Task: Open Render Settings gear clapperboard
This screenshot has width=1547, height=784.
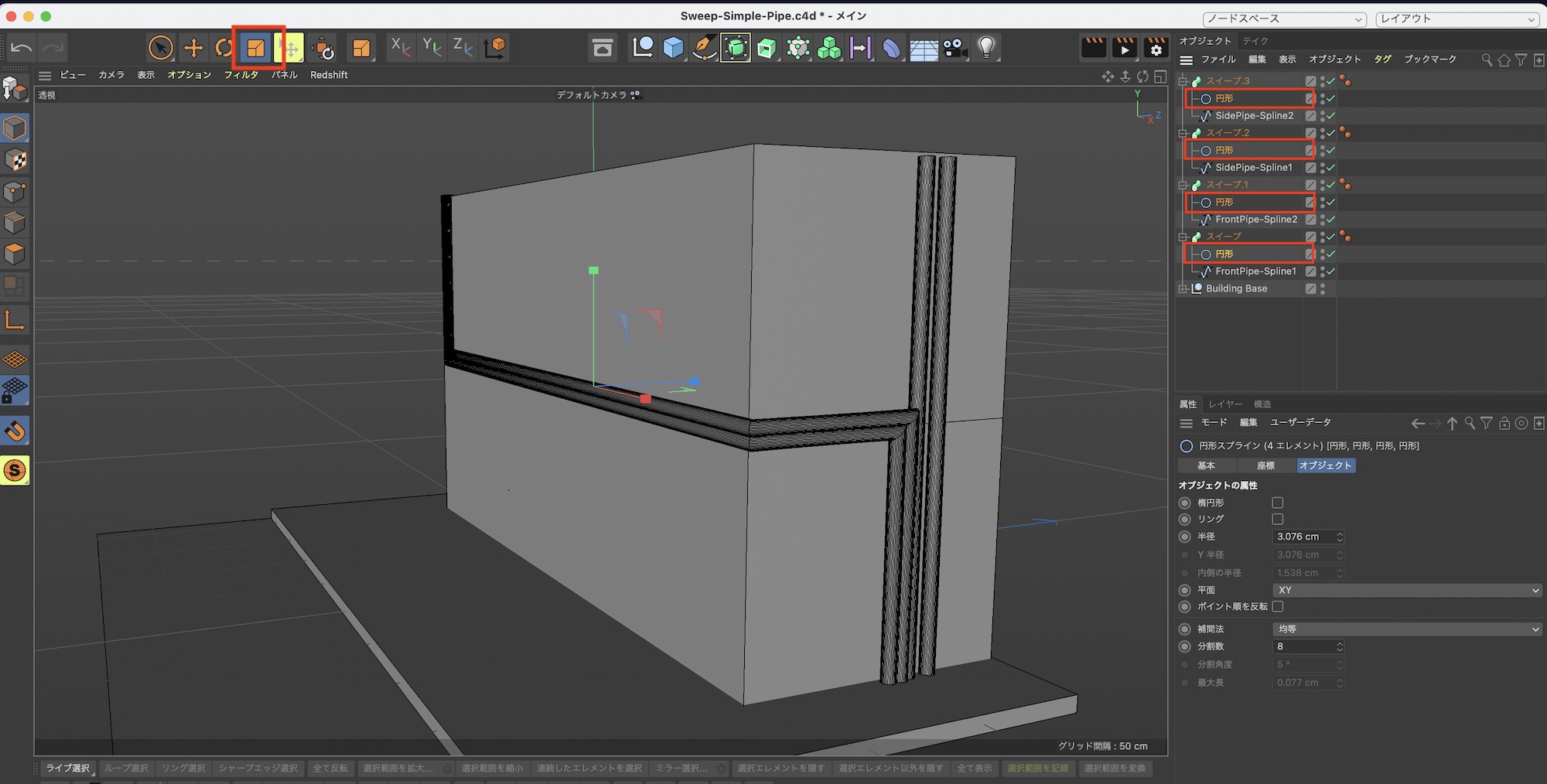Action: click(1156, 48)
